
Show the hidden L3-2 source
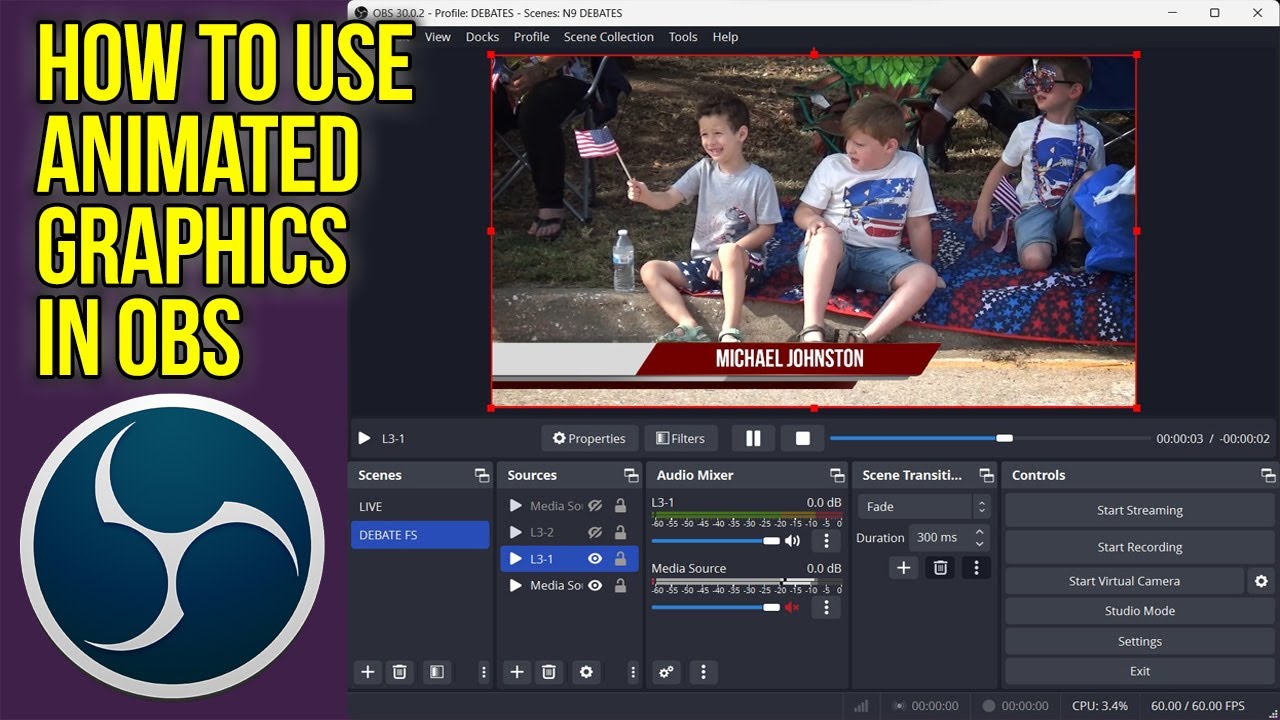coord(595,533)
